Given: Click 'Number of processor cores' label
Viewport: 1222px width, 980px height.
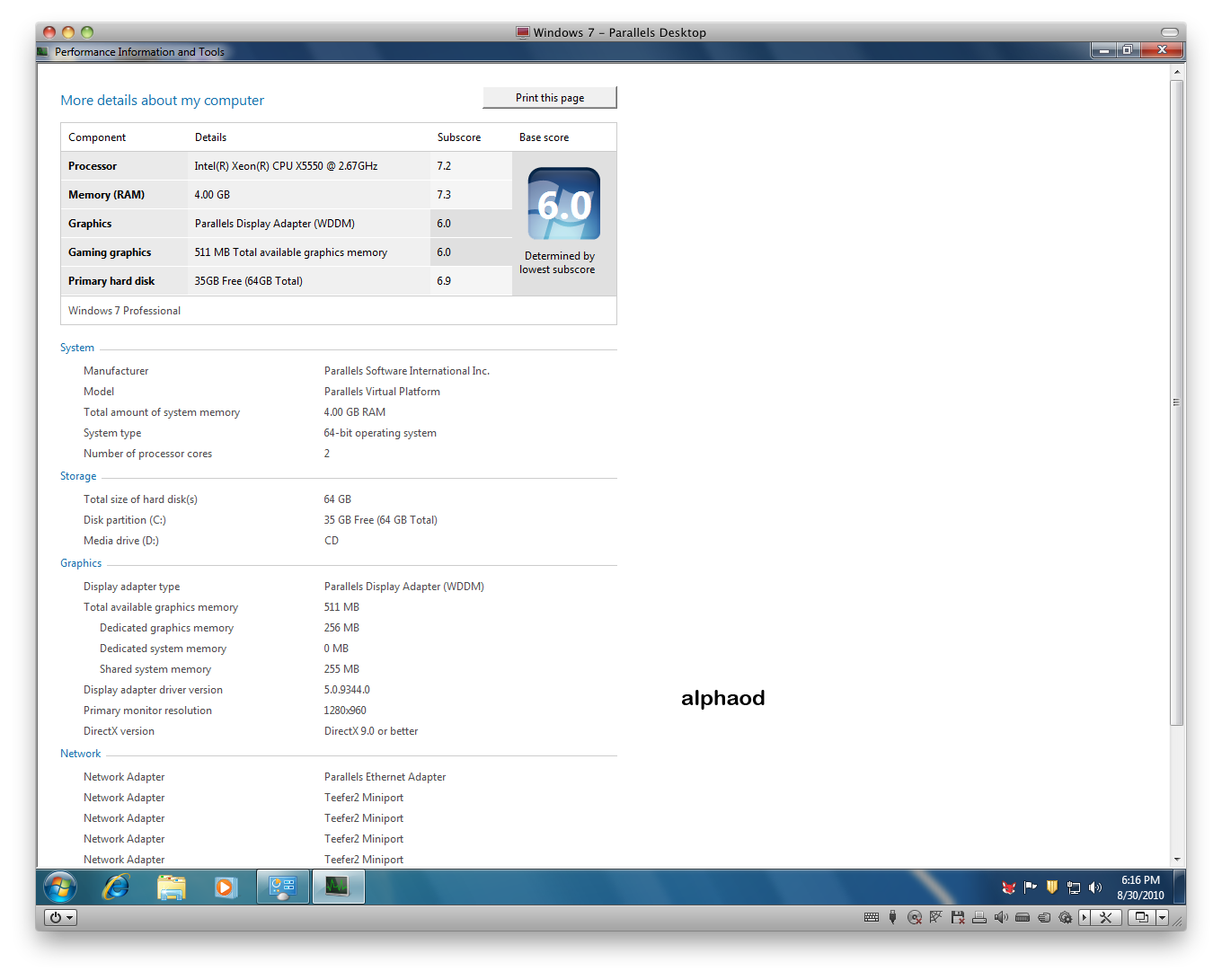Looking at the screenshot, I should click(148, 454).
